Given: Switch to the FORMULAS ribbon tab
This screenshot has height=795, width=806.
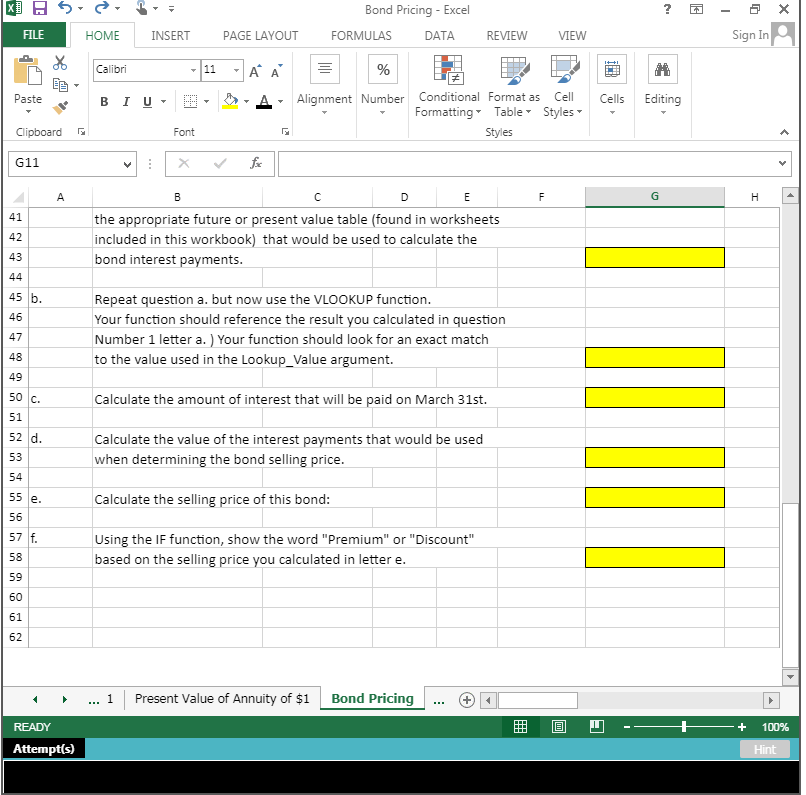Looking at the screenshot, I should (361, 35).
